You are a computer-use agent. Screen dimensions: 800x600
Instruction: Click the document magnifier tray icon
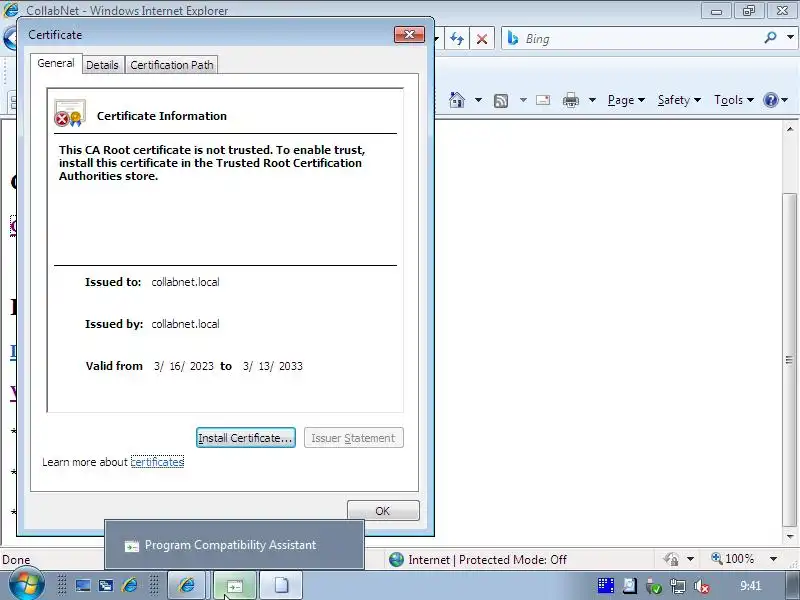tap(630, 586)
